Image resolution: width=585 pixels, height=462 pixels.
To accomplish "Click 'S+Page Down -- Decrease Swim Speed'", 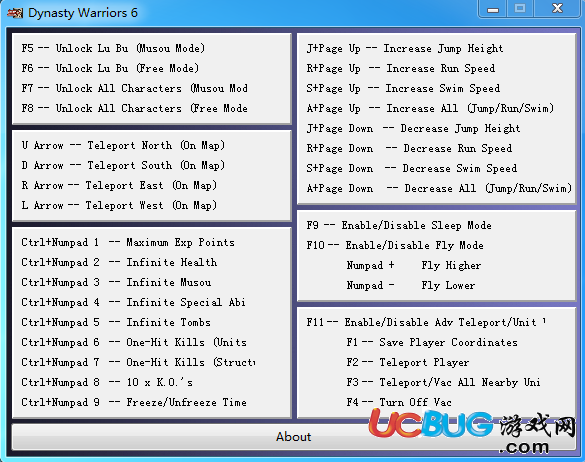I will pos(412,169).
